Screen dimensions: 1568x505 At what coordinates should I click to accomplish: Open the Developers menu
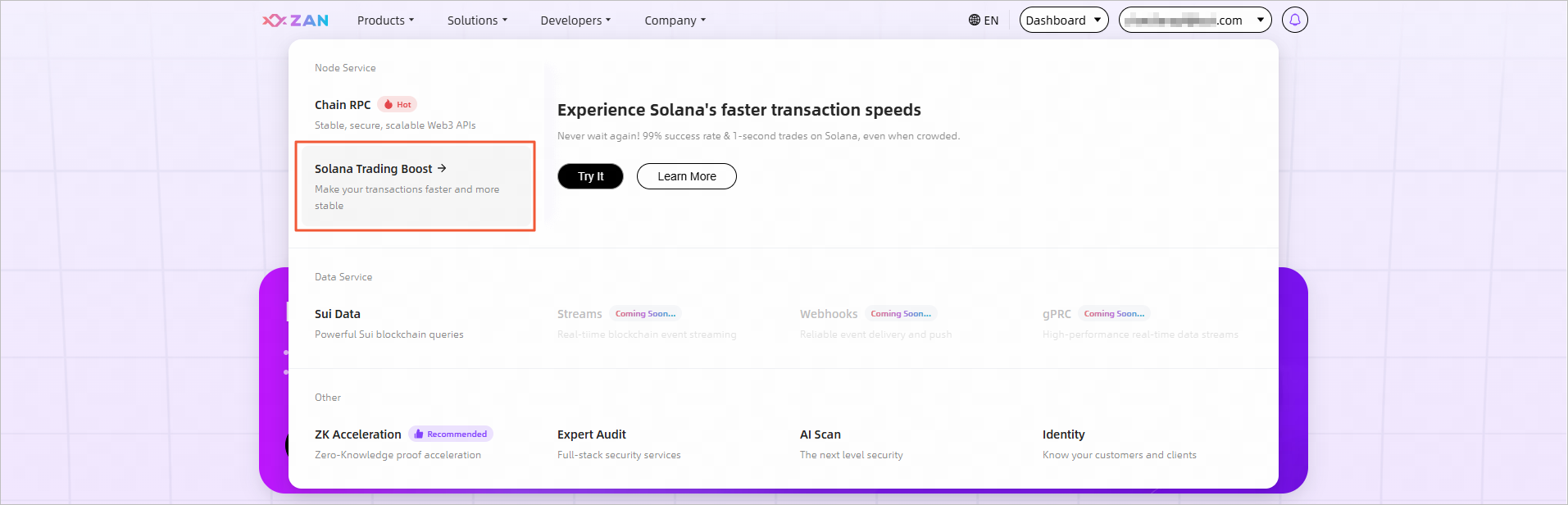575,20
